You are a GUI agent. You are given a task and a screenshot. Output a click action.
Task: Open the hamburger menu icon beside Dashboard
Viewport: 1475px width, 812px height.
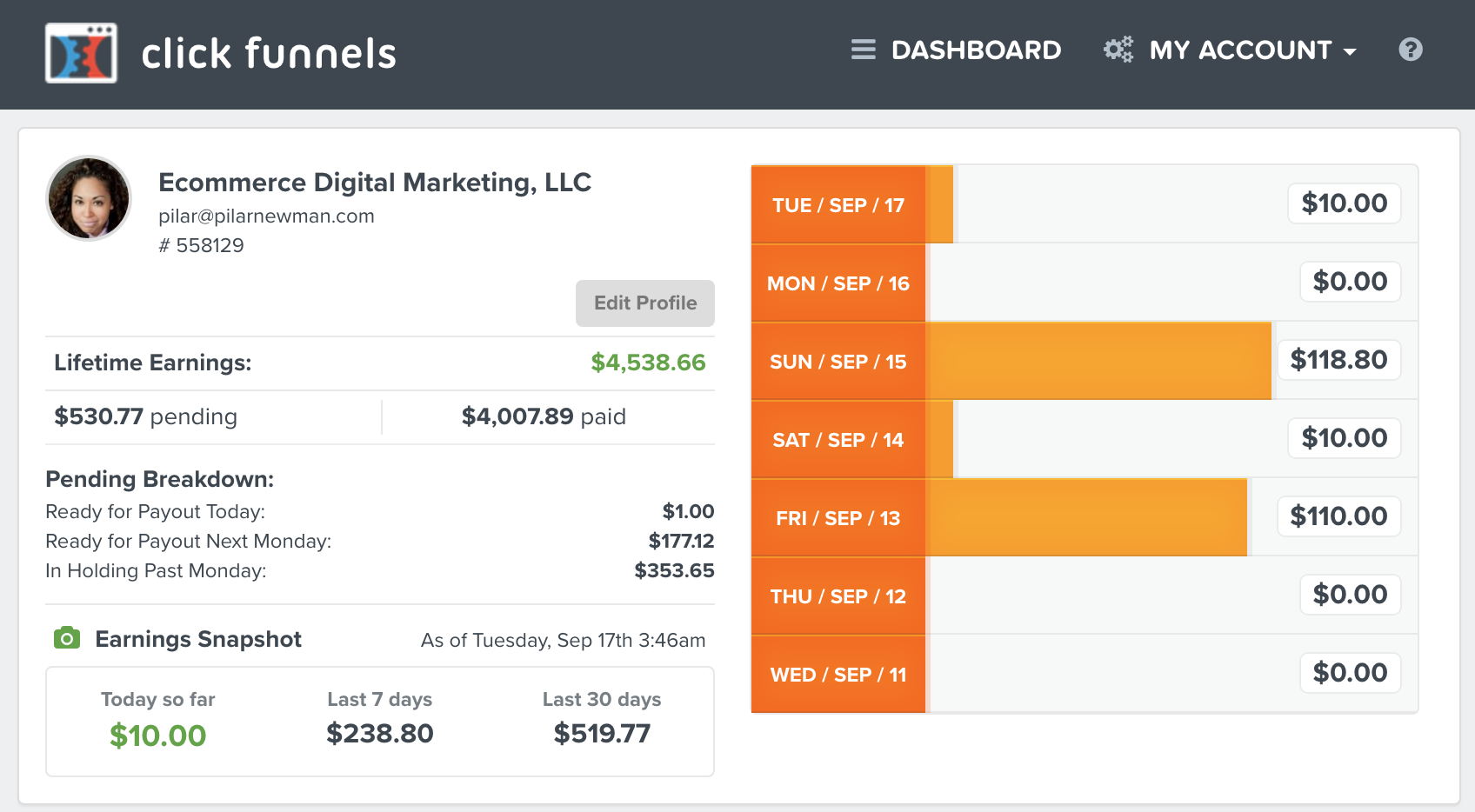point(864,50)
